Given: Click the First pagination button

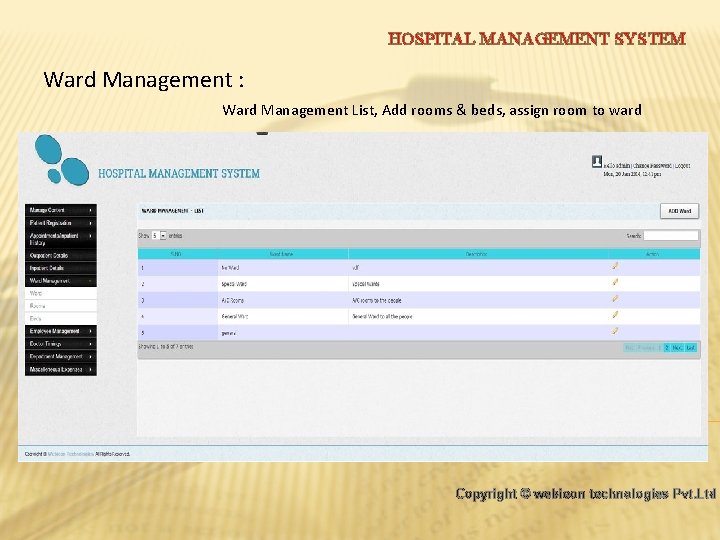Looking at the screenshot, I should coord(630,348).
